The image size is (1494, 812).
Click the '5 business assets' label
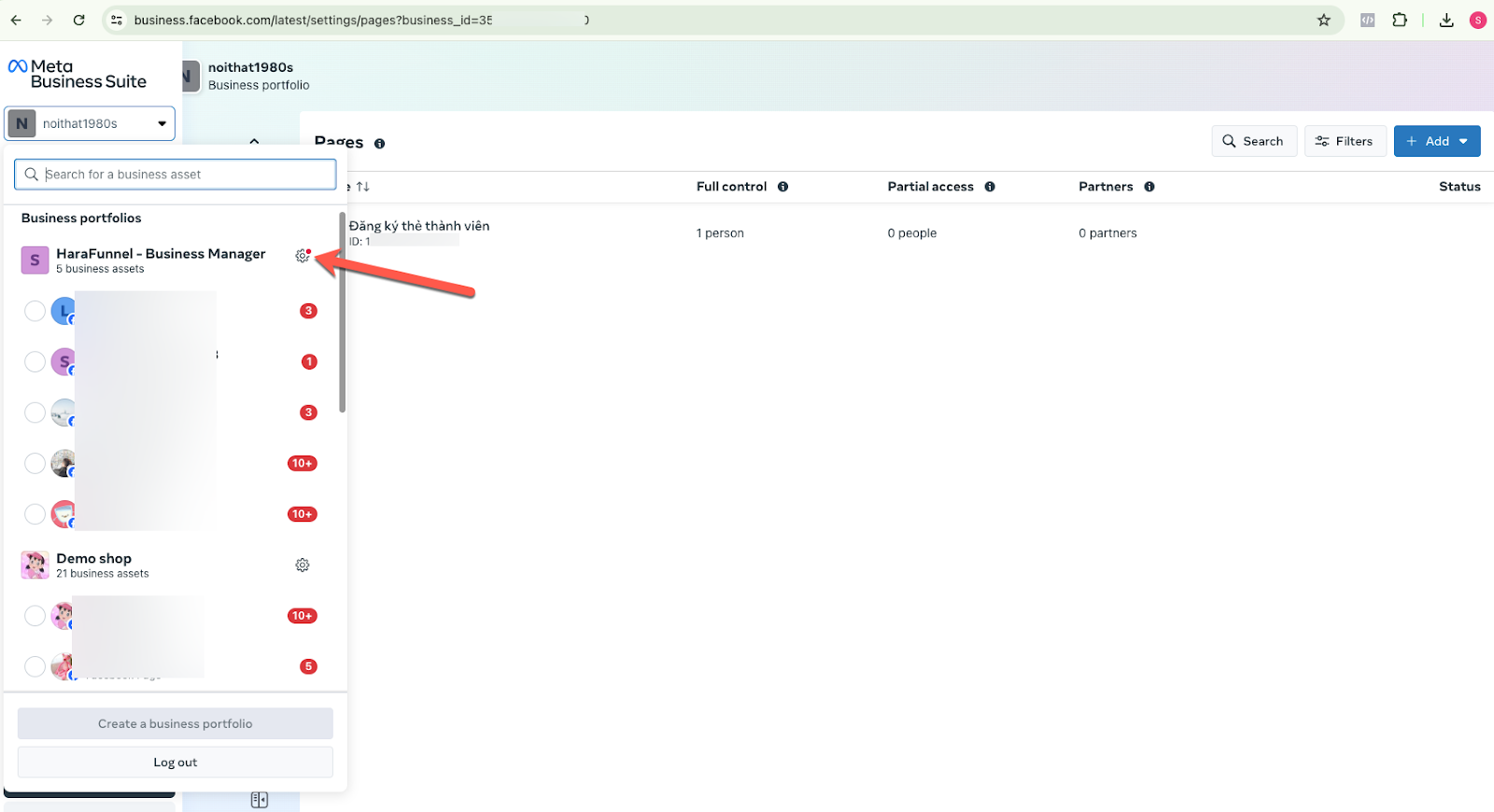point(100,269)
